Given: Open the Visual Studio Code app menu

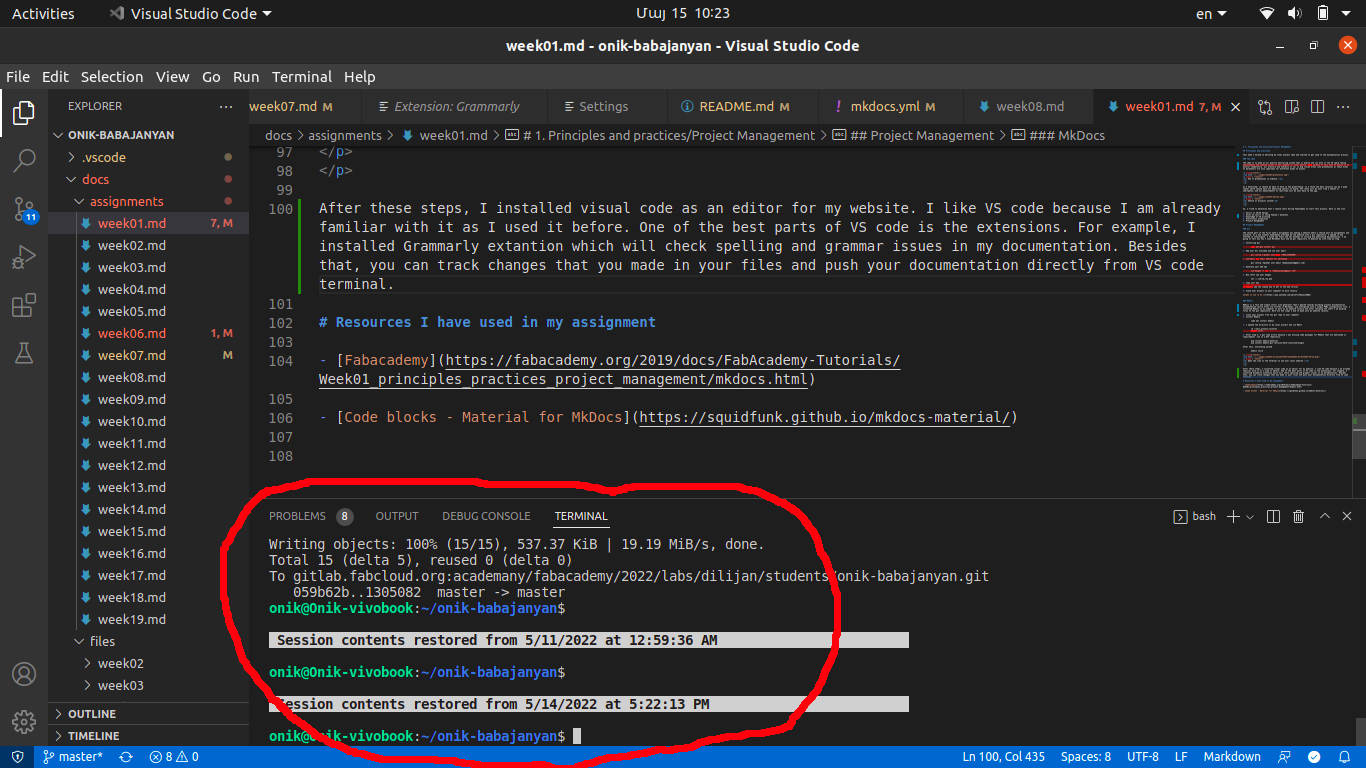Looking at the screenshot, I should click(x=190, y=14).
